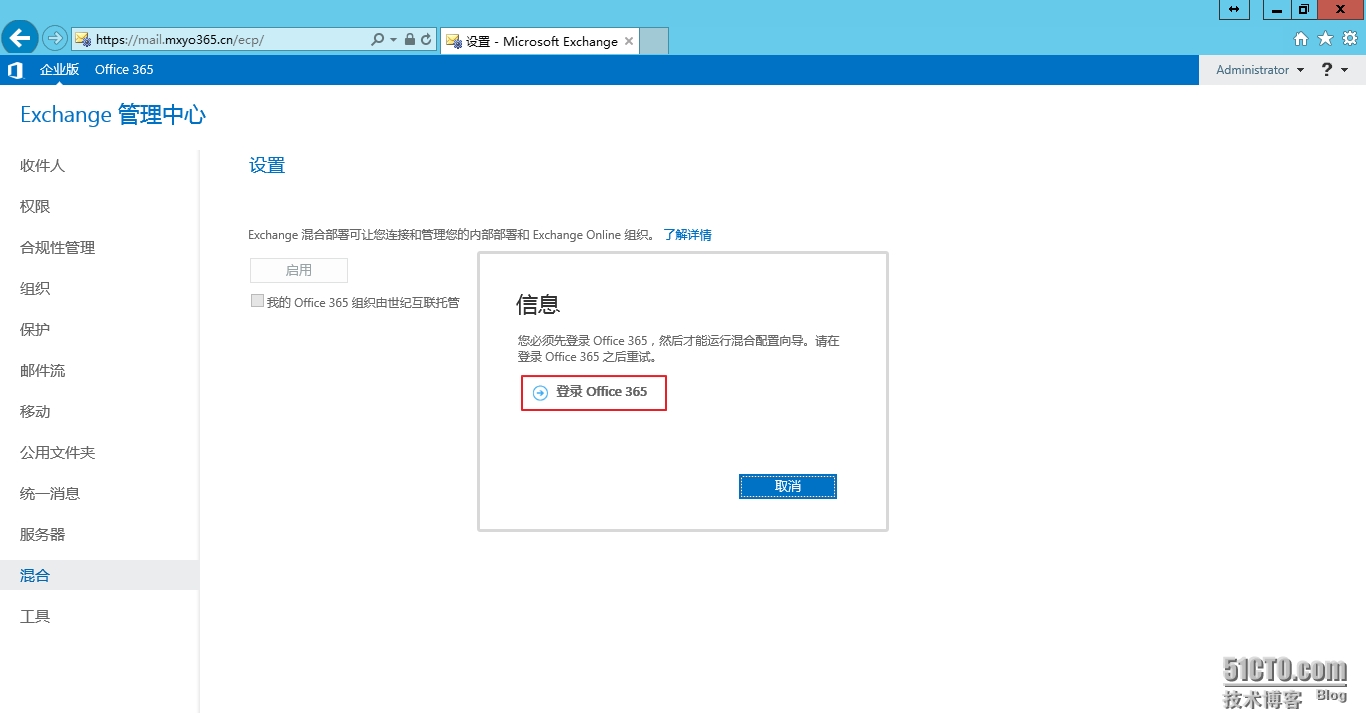Select 邮件流 in the left navigation

pos(43,371)
